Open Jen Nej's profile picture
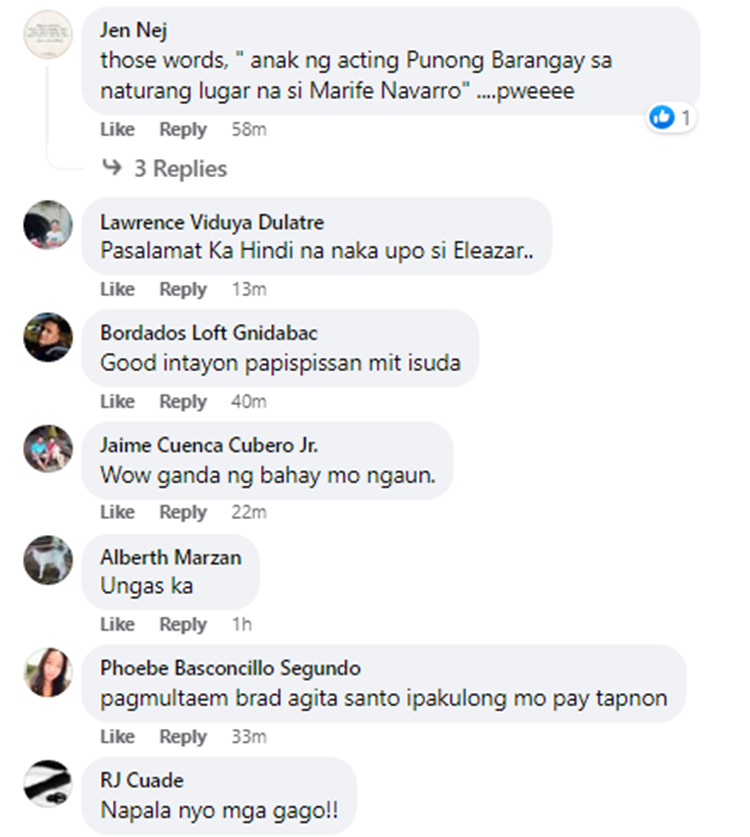The width and height of the screenshot is (750, 837). (x=48, y=35)
